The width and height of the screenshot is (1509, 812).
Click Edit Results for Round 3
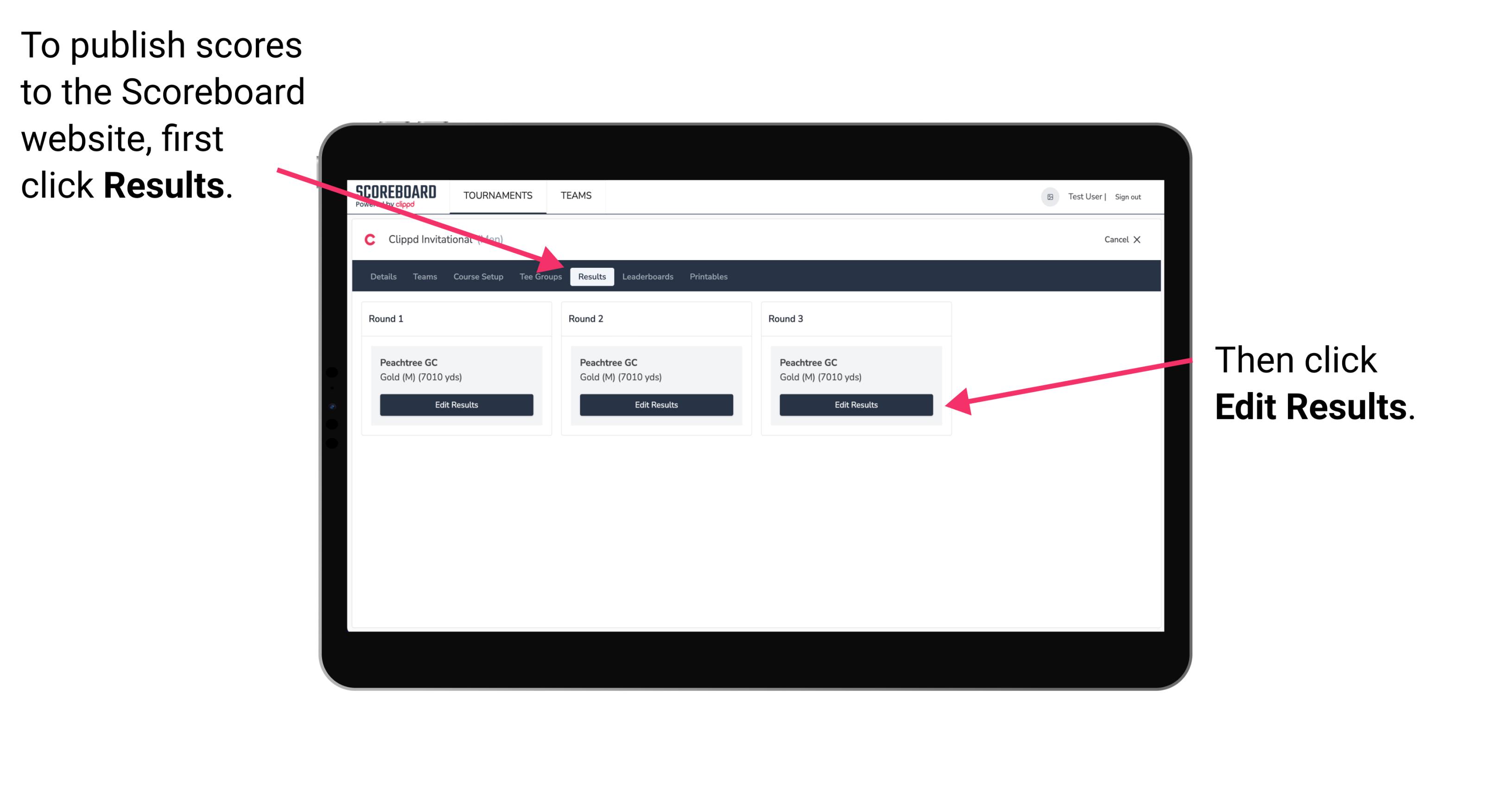coord(855,405)
